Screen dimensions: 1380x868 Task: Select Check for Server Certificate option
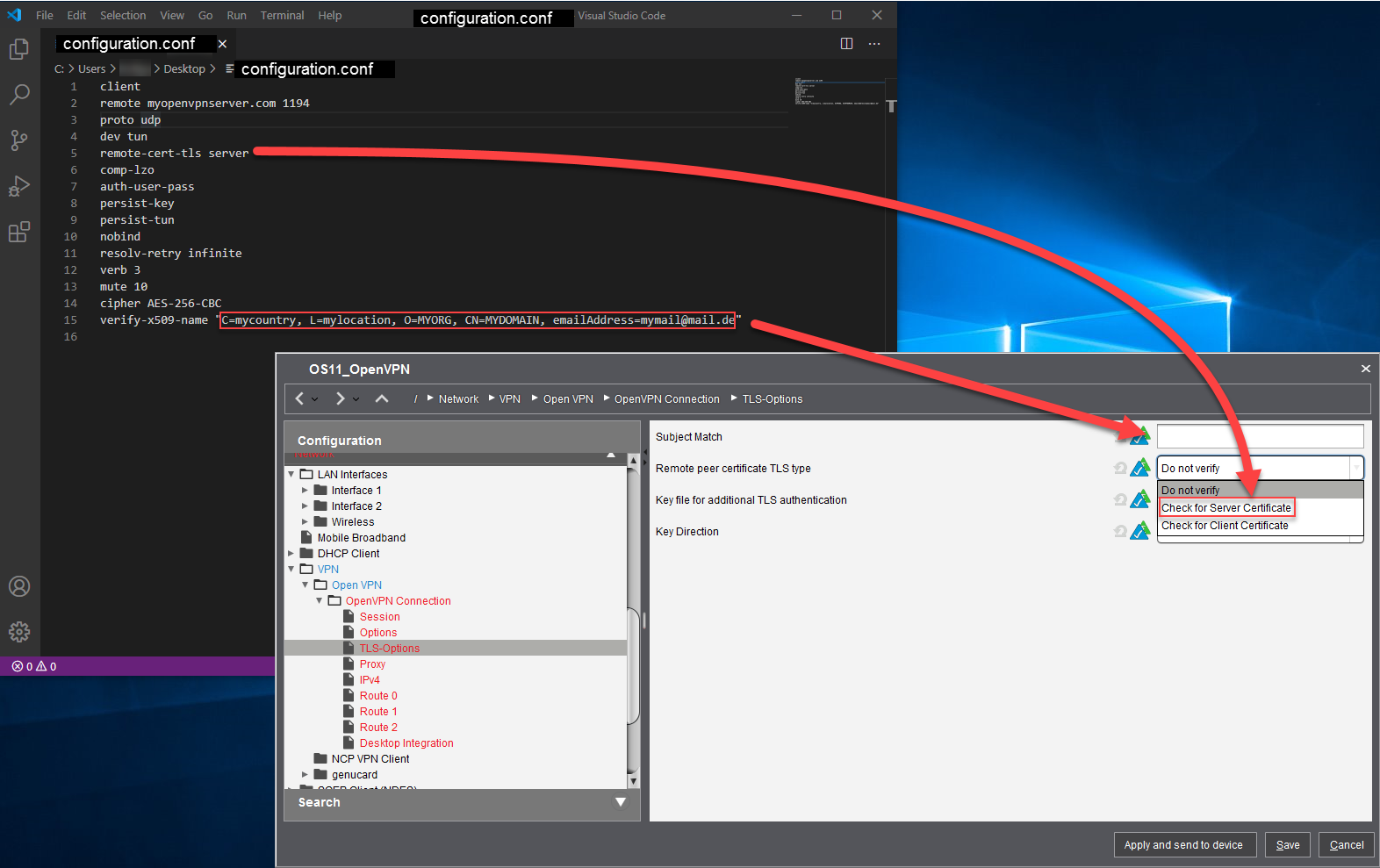(1225, 508)
